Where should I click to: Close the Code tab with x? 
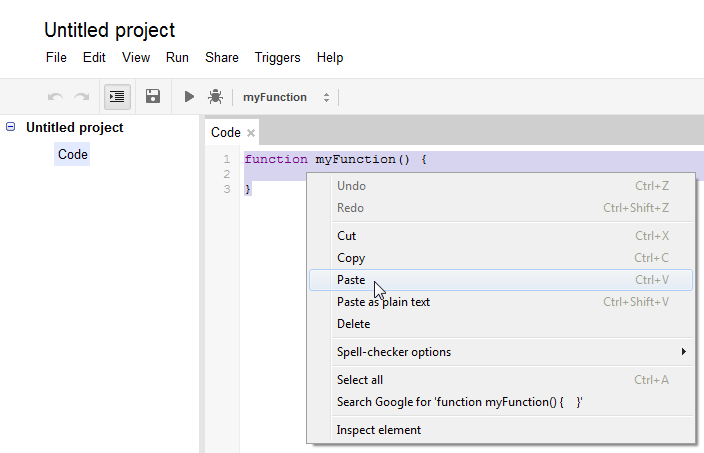251,133
